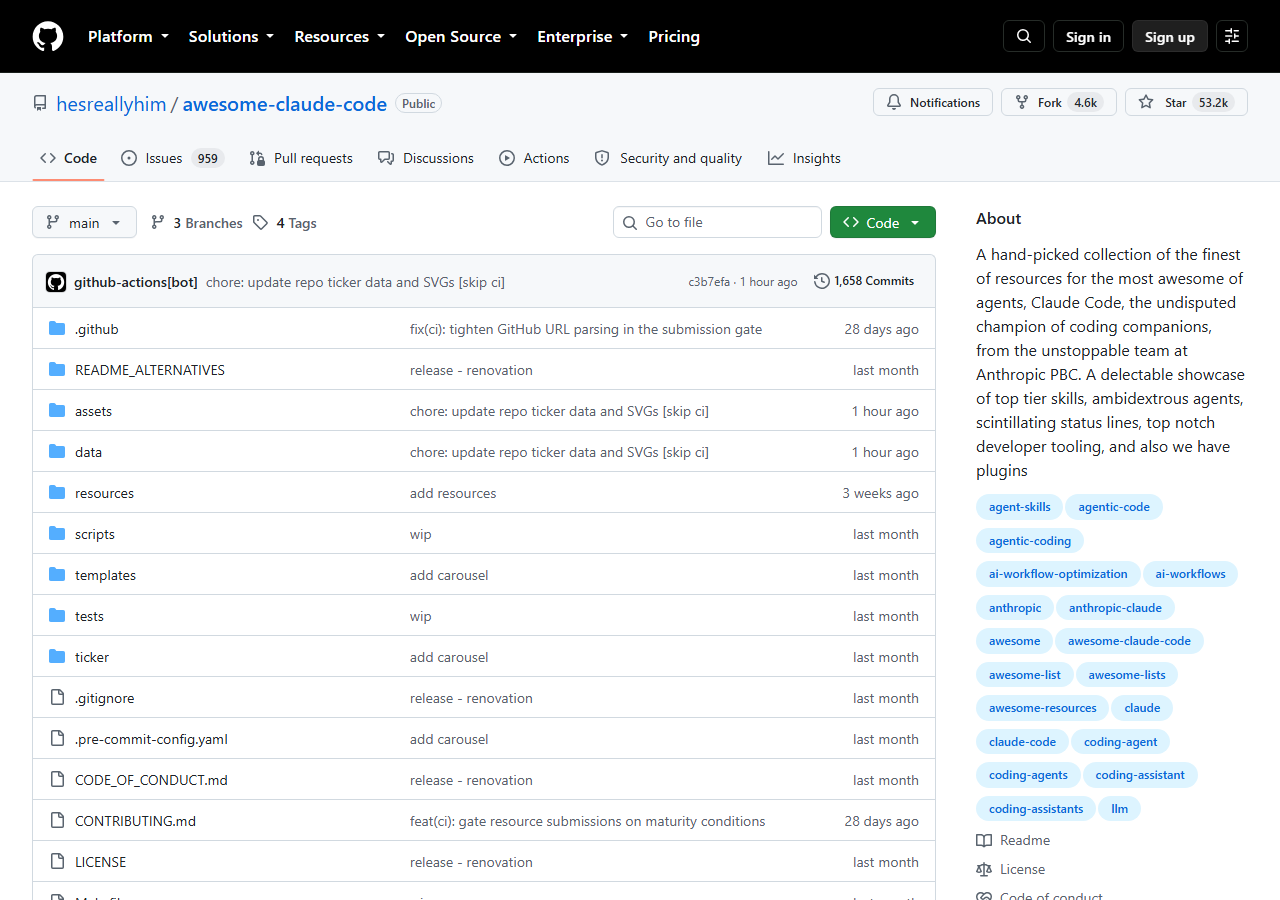Open commit hash c3b7efa
1280x900 pixels.
pyautogui.click(x=709, y=282)
